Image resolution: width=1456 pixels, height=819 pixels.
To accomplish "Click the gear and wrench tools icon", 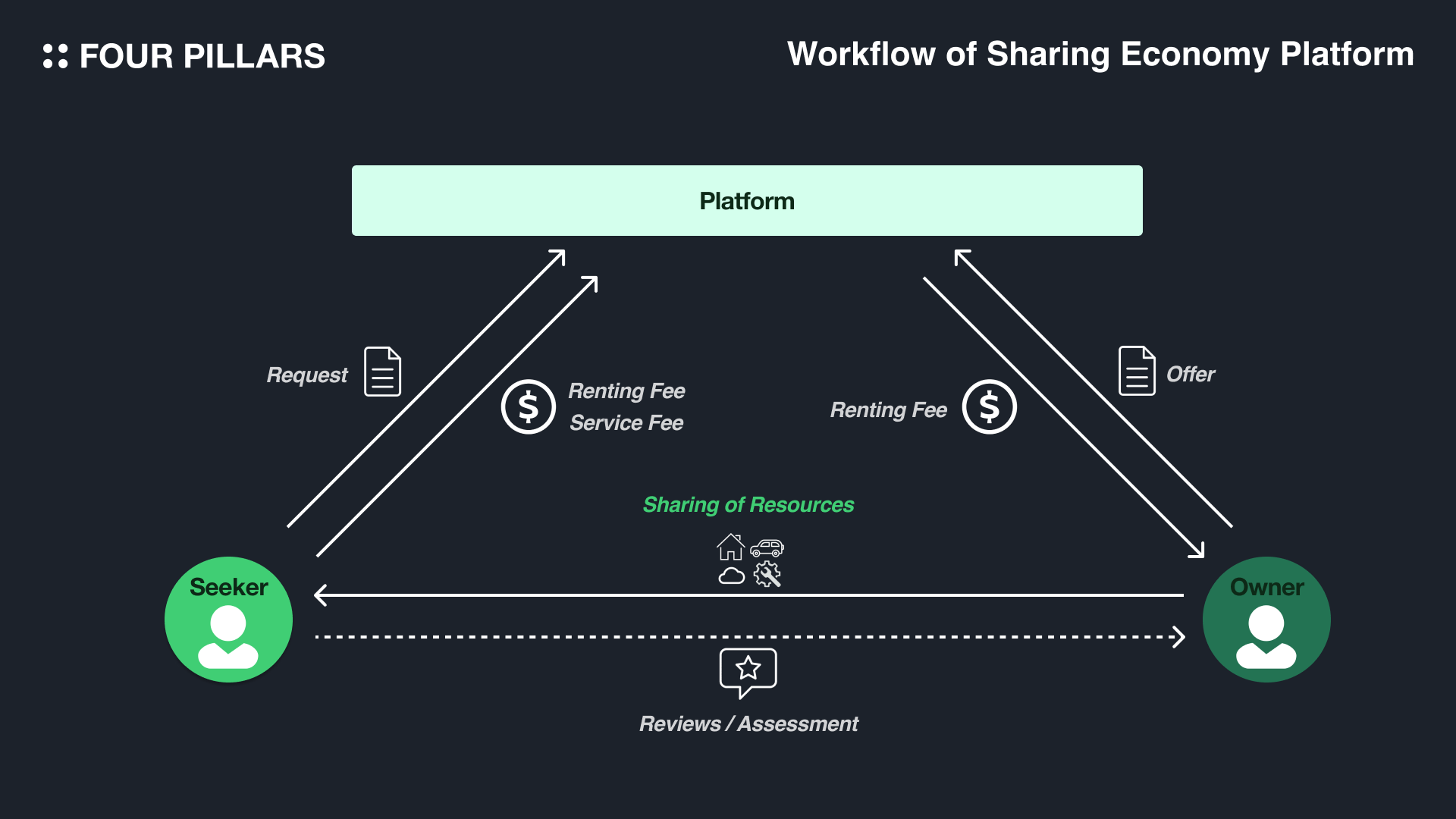I will pyautogui.click(x=767, y=574).
